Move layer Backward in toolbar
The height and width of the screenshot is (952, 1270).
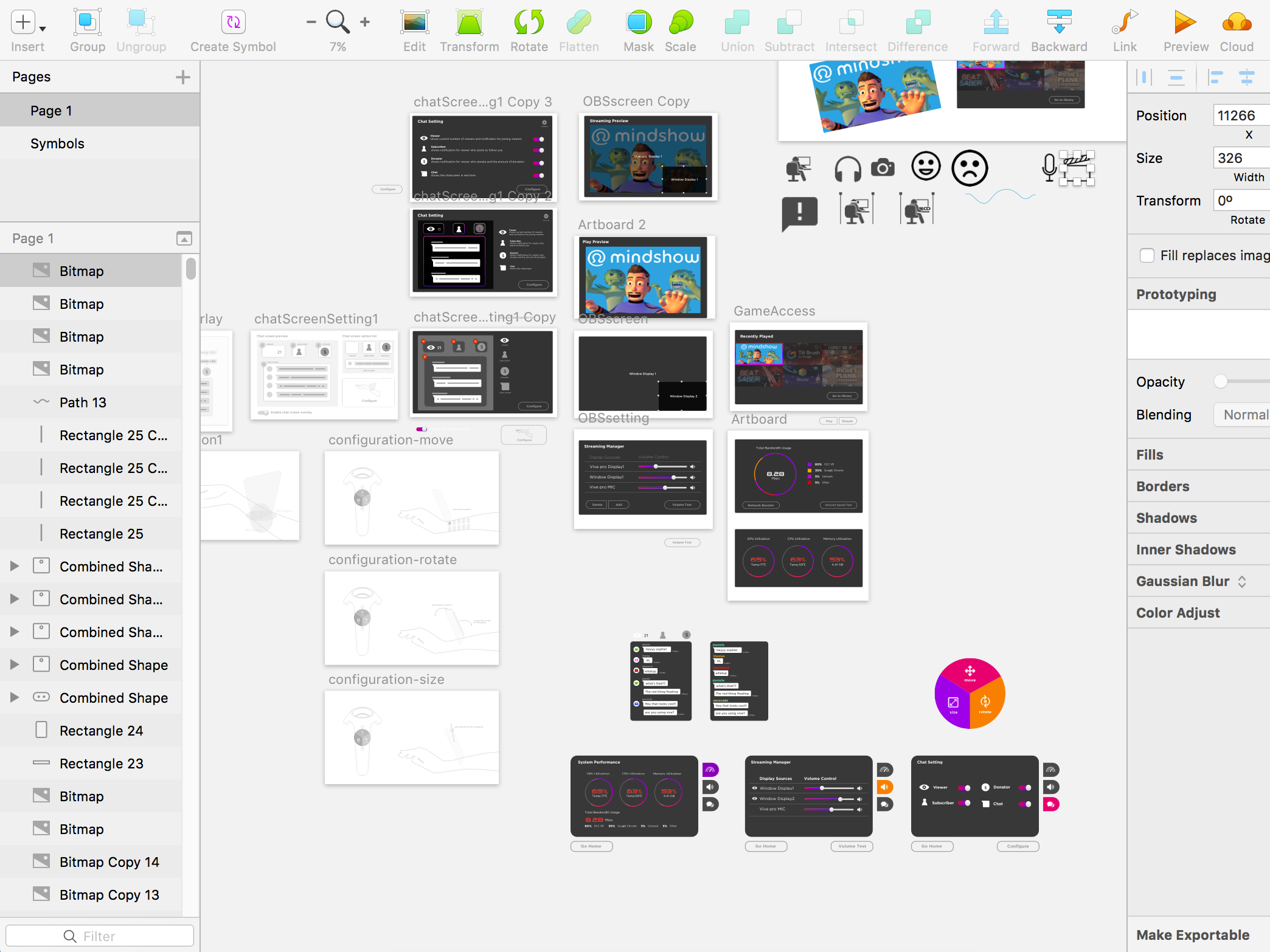pyautogui.click(x=1059, y=22)
